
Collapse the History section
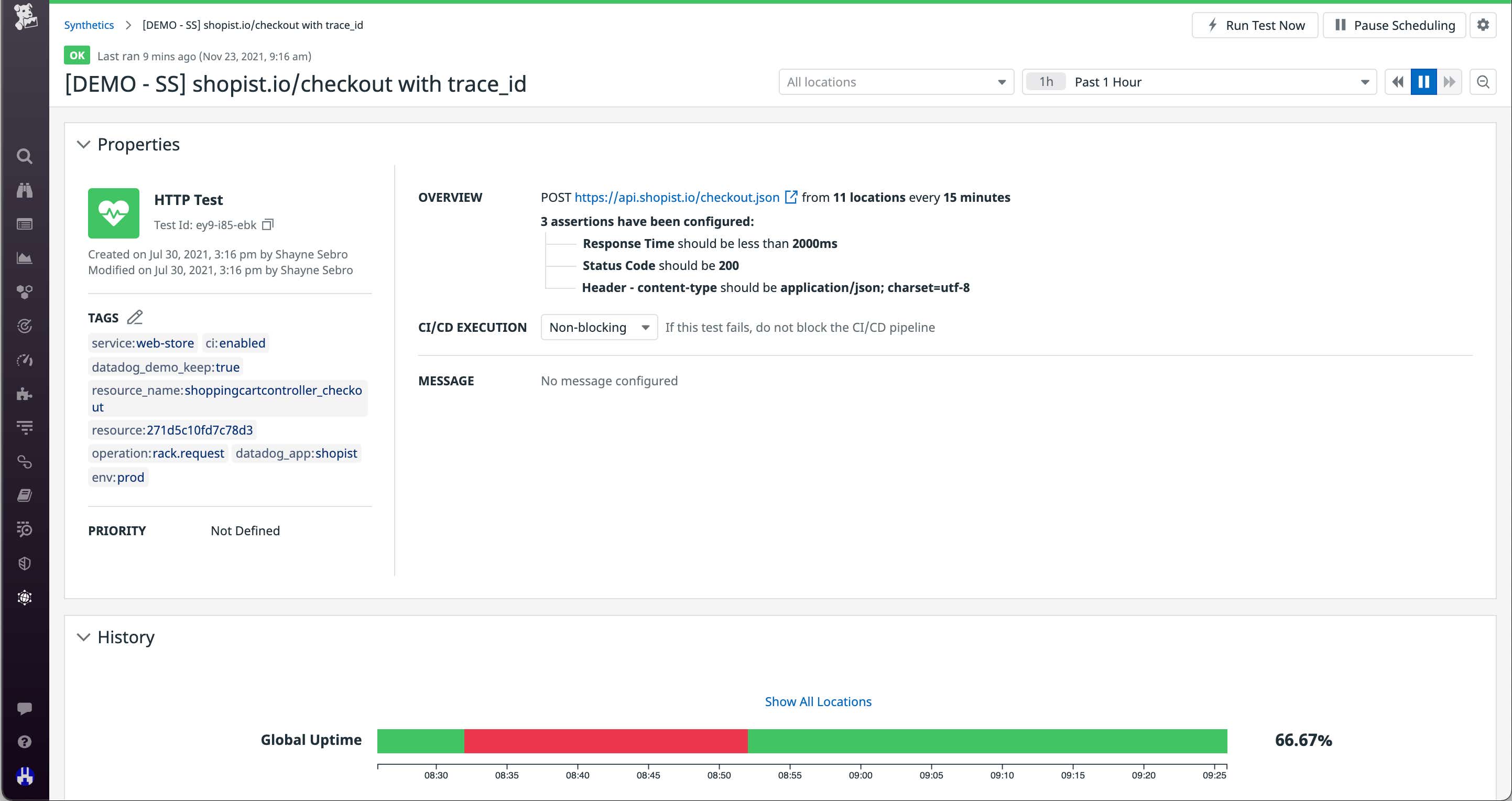tap(83, 637)
